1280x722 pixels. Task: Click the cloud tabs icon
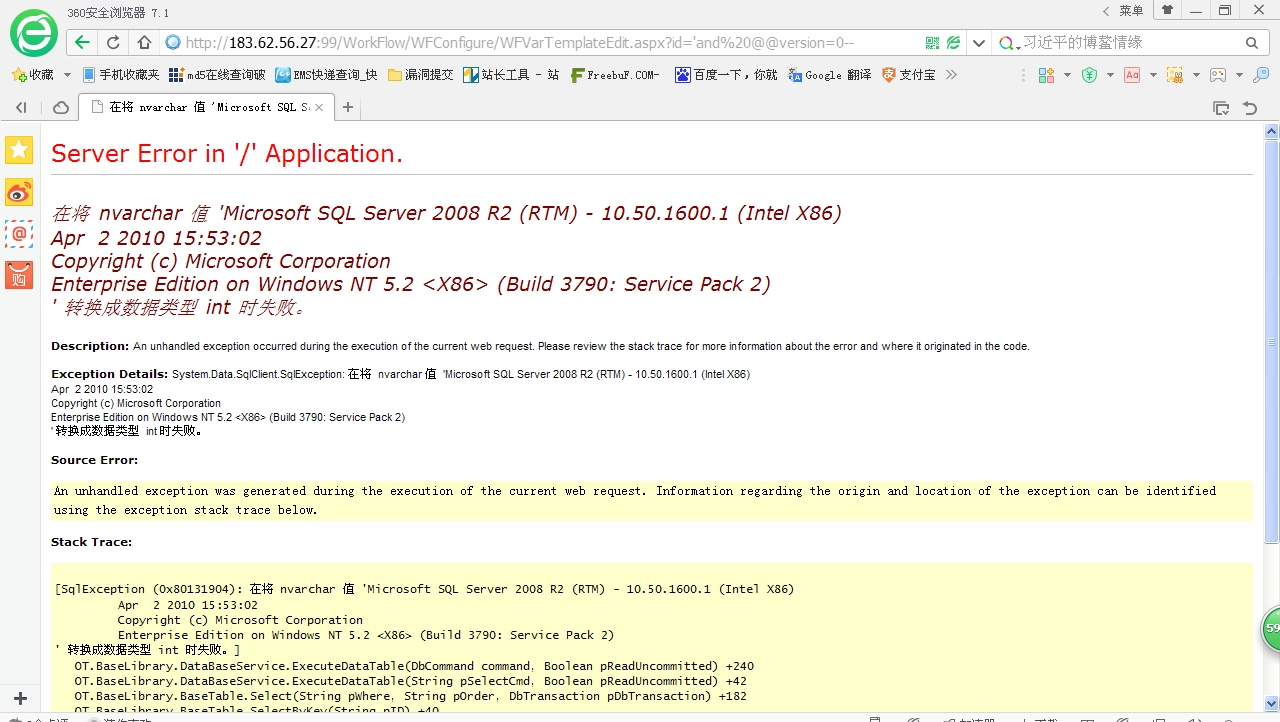tap(61, 107)
